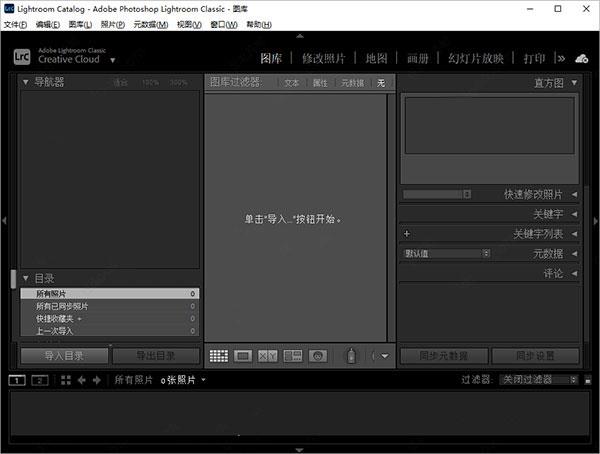Collapse the top module picker panel
Viewport: 600px width, 454px height.
click(300, 36)
